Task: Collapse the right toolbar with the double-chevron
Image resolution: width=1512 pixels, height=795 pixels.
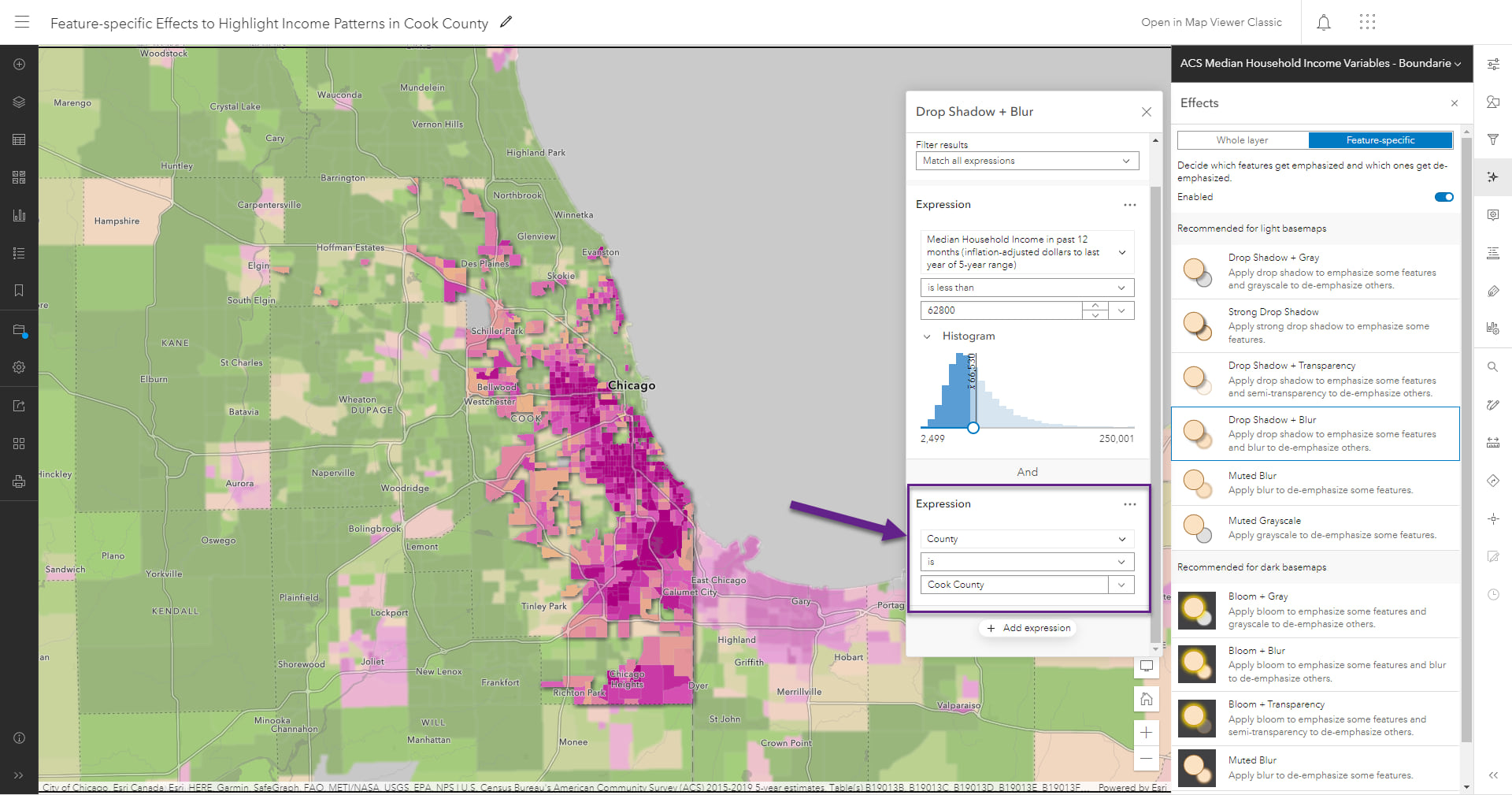Action: point(1493,775)
